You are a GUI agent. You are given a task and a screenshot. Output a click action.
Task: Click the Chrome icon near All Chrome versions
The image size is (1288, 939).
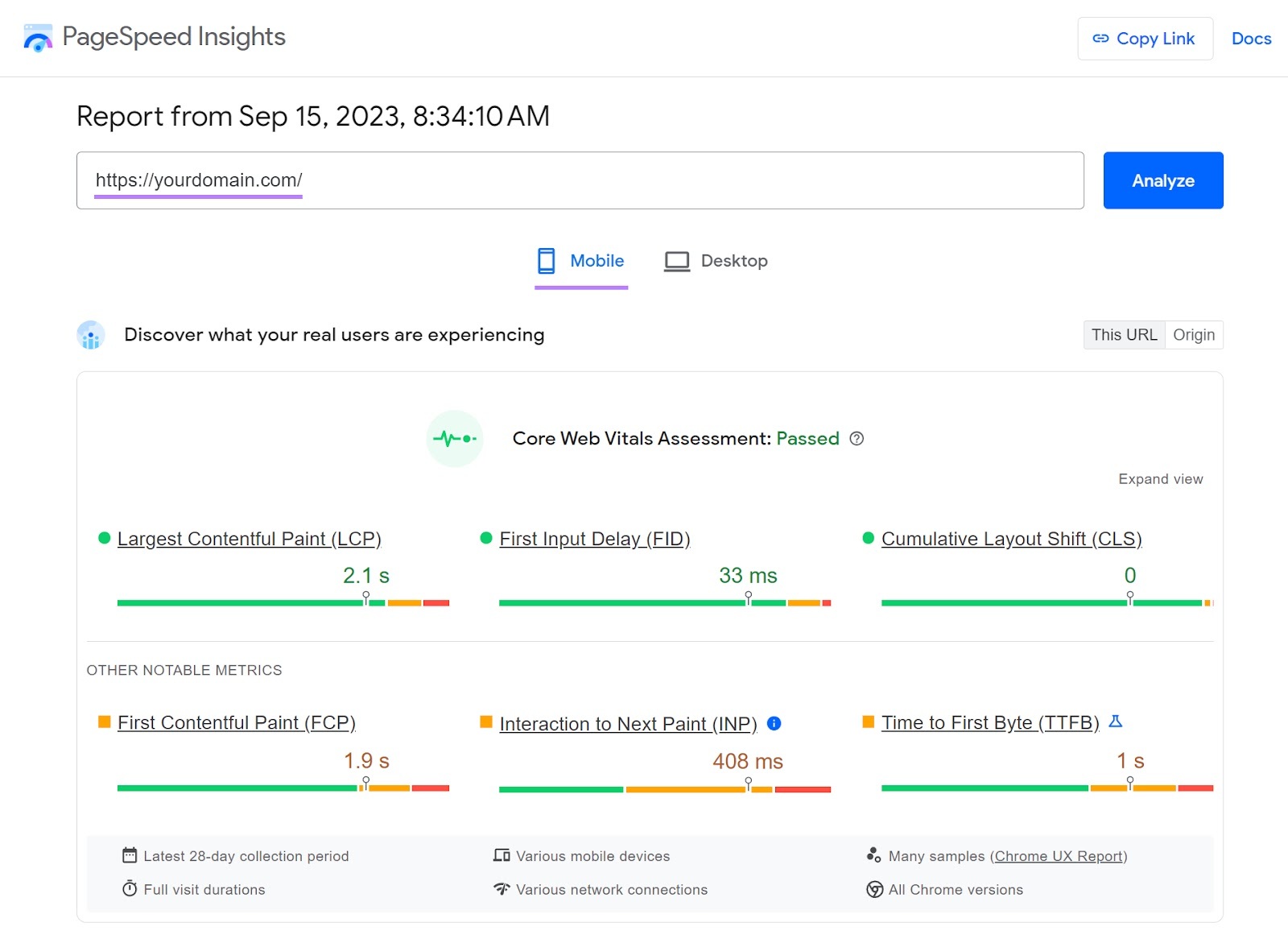coord(874,889)
